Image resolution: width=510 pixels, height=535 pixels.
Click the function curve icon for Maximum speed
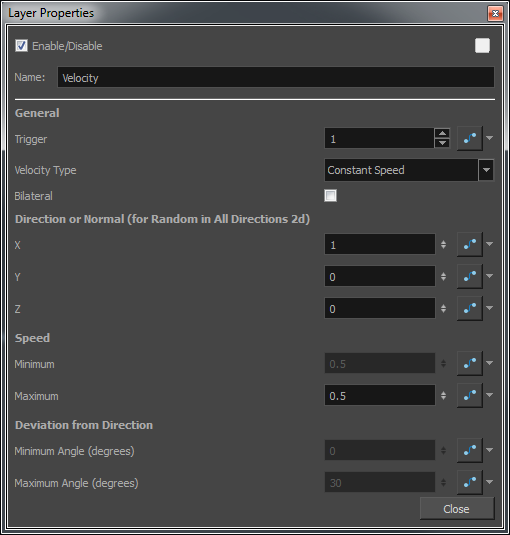click(x=470, y=395)
